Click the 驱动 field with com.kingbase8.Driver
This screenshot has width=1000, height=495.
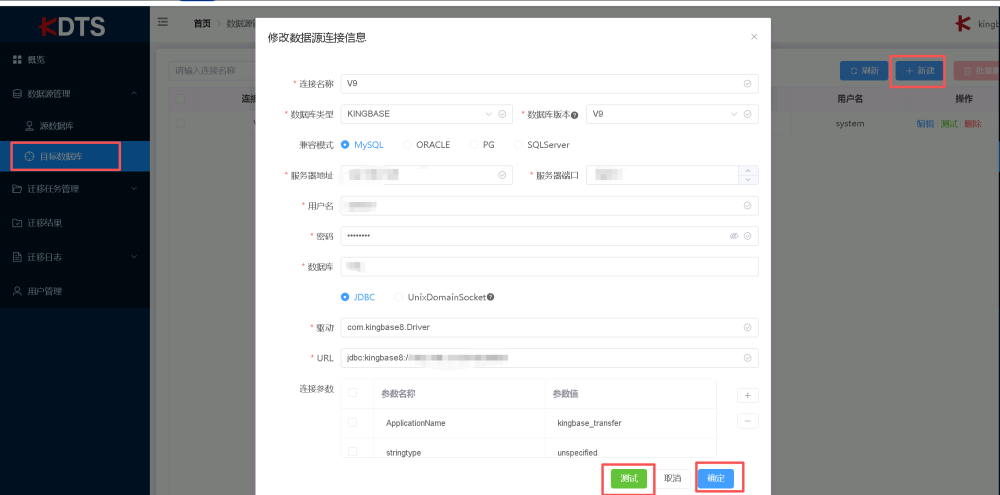tap(550, 327)
